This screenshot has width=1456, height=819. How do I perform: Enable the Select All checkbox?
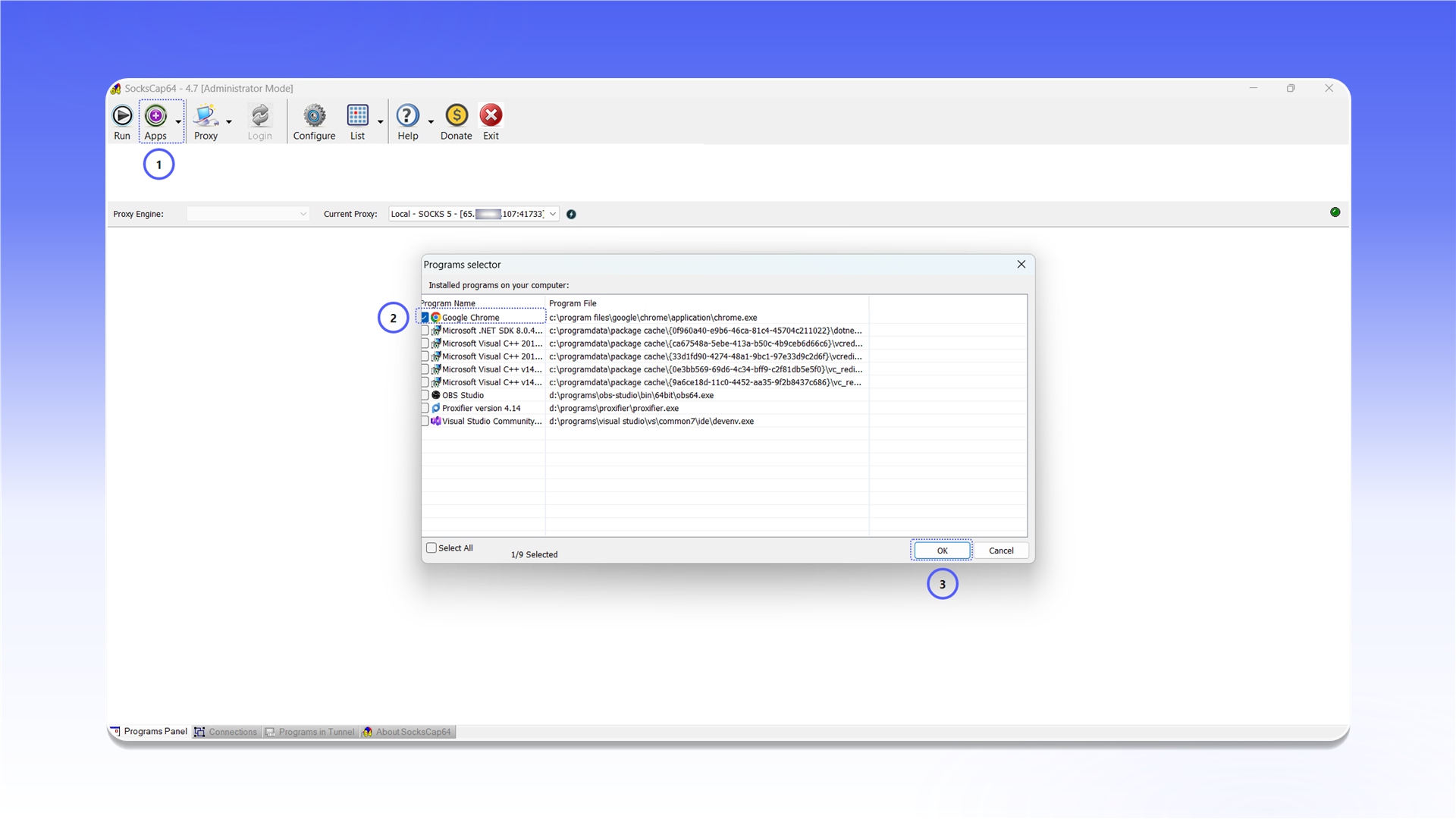click(431, 548)
